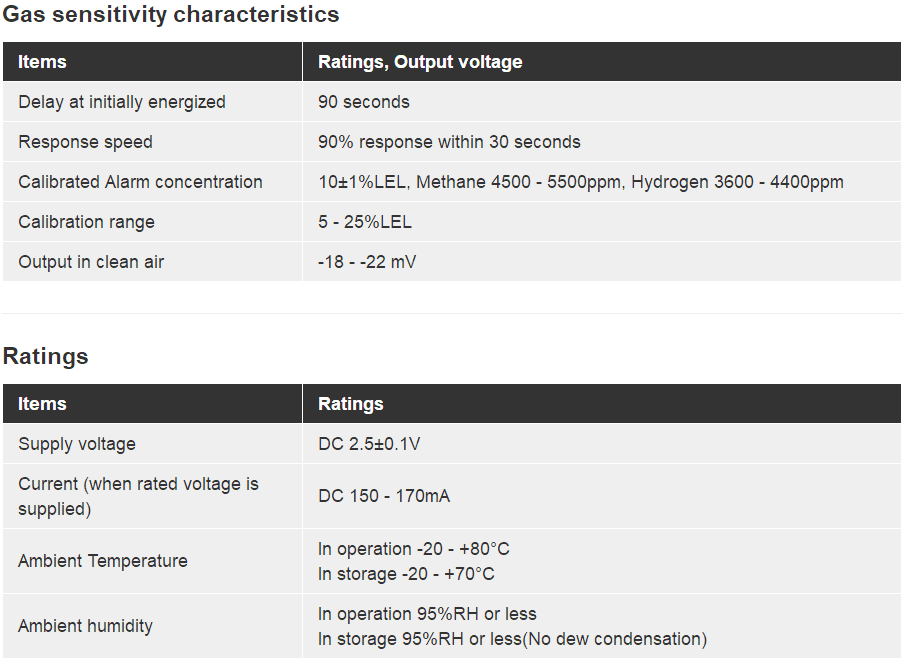906x664 pixels.
Task: Select the Ambient Temperature row label
Action: click(103, 561)
